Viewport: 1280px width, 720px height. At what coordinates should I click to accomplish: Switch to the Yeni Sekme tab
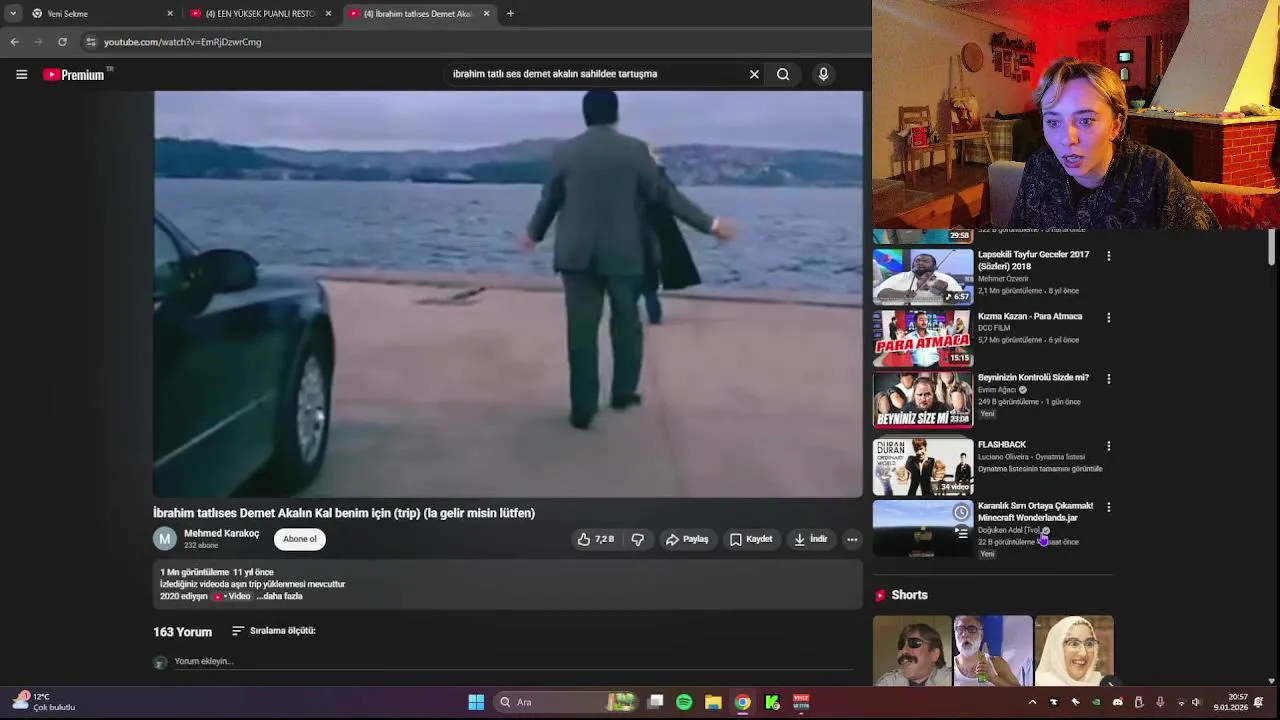(98, 14)
